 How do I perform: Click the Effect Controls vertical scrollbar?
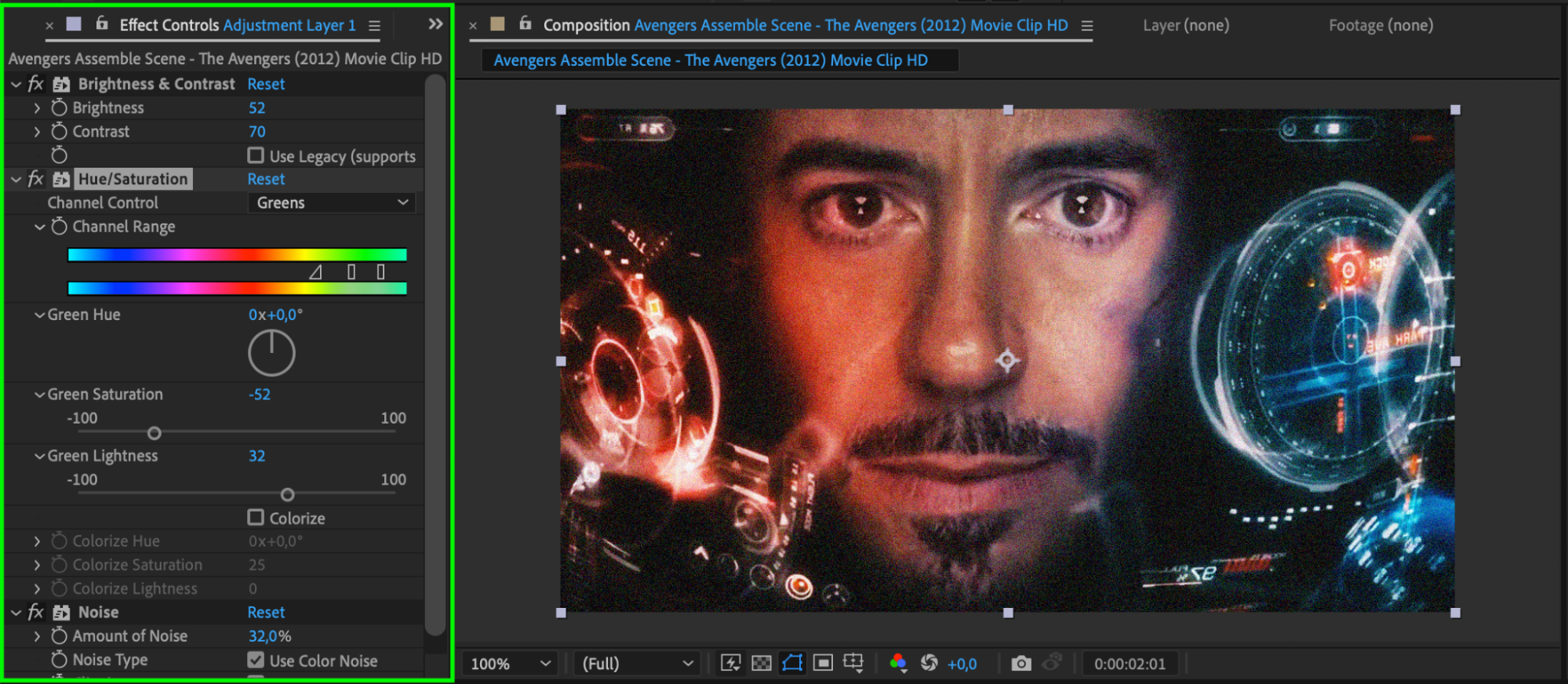[435, 353]
